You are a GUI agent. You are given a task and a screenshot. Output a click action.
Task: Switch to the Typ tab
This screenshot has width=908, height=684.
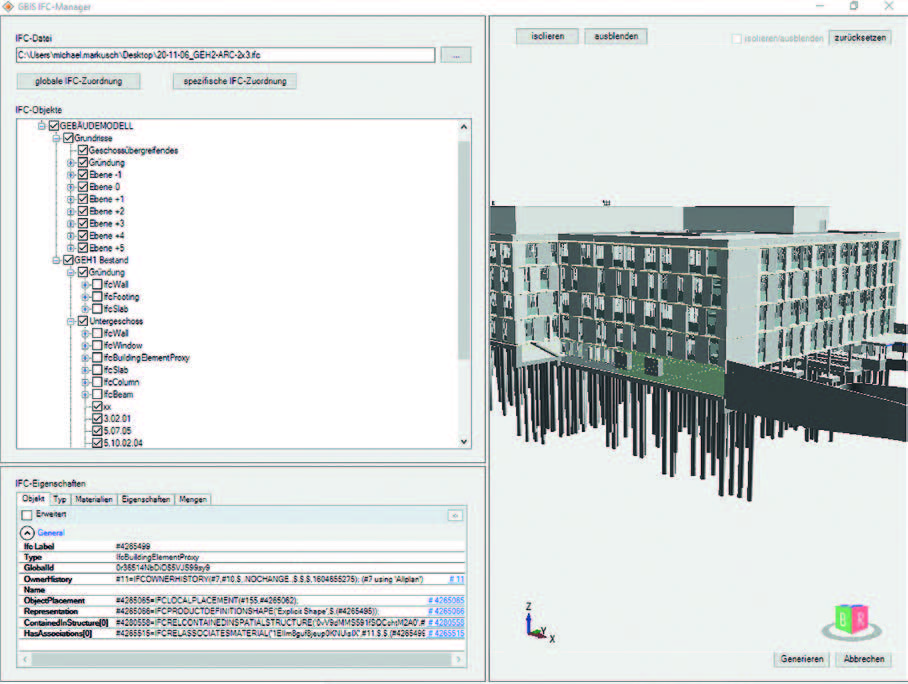[x=60, y=499]
